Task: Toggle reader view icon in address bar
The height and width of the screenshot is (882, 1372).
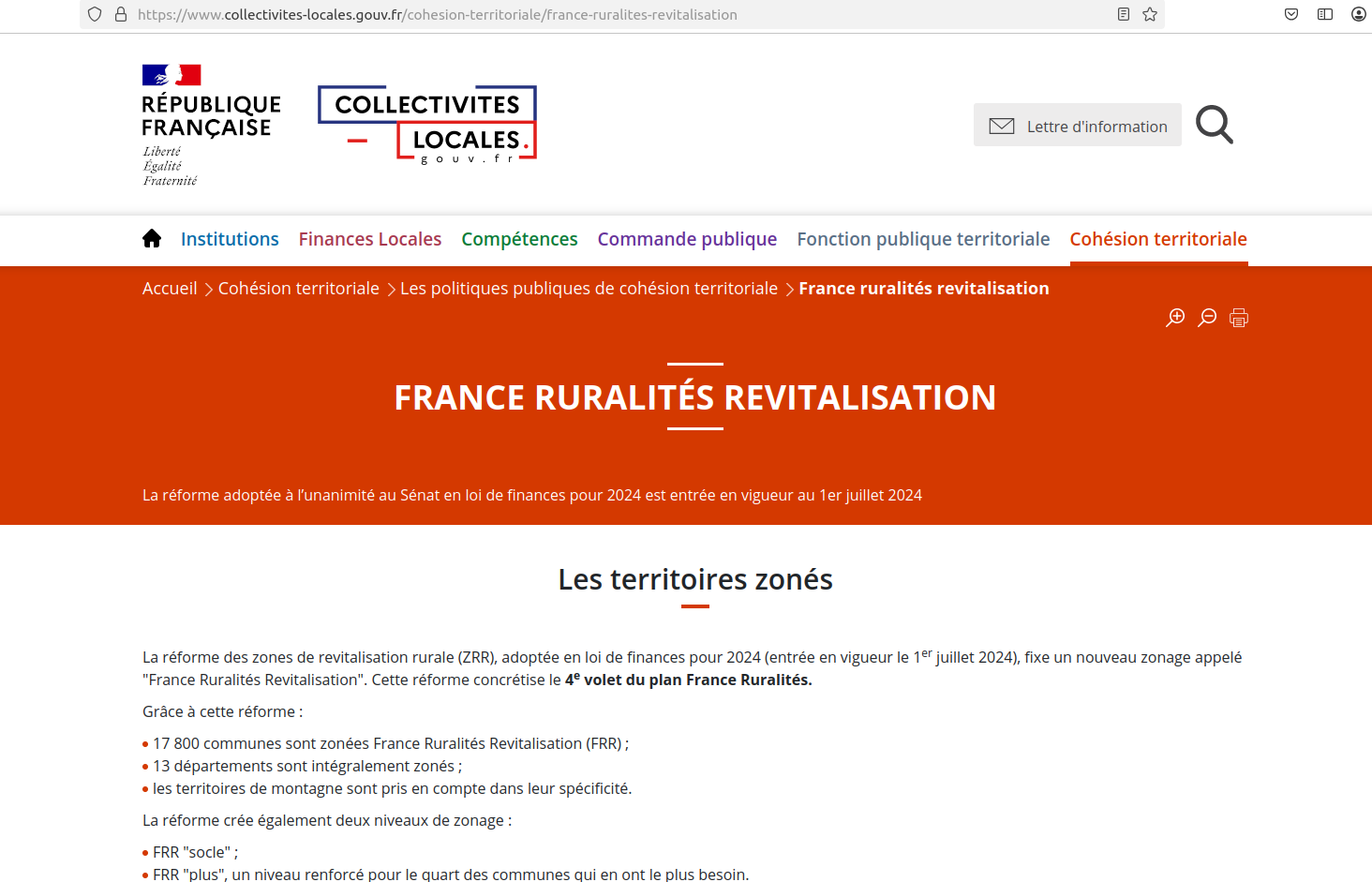Action: click(x=1124, y=14)
